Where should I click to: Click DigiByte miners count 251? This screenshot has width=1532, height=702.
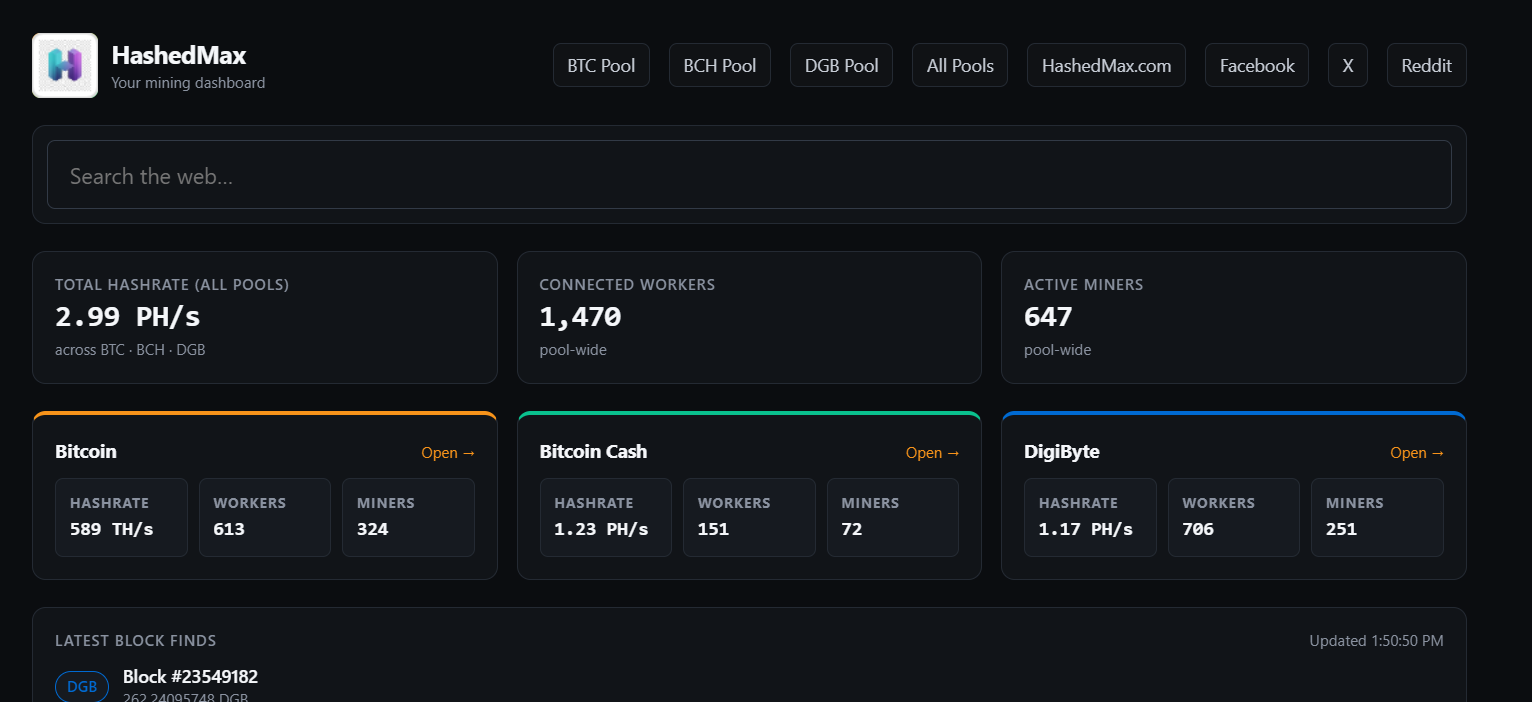[1342, 529]
